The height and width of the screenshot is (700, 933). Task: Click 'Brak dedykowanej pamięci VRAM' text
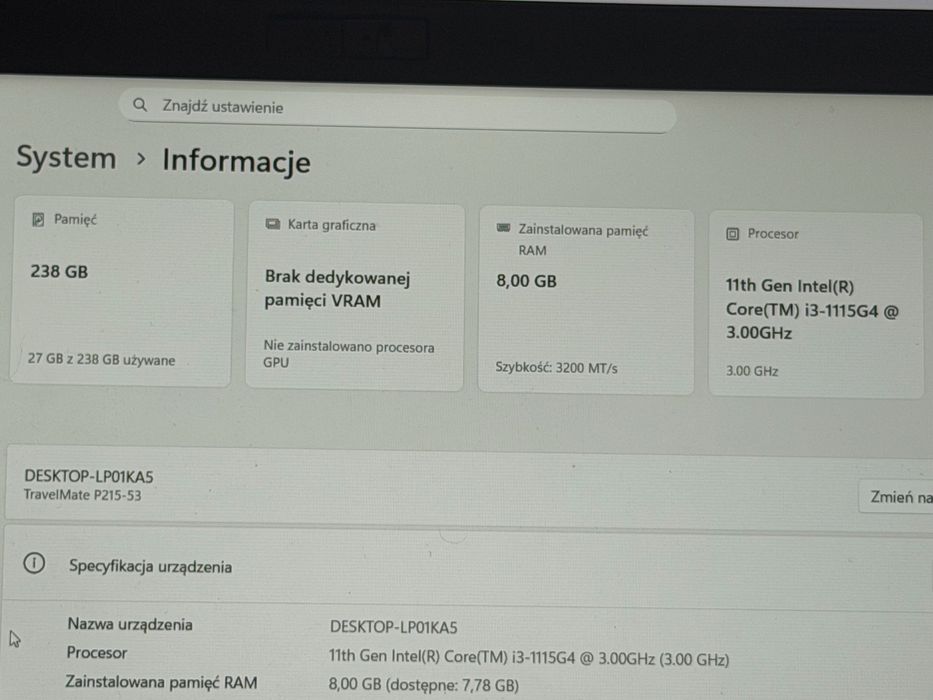coord(337,289)
